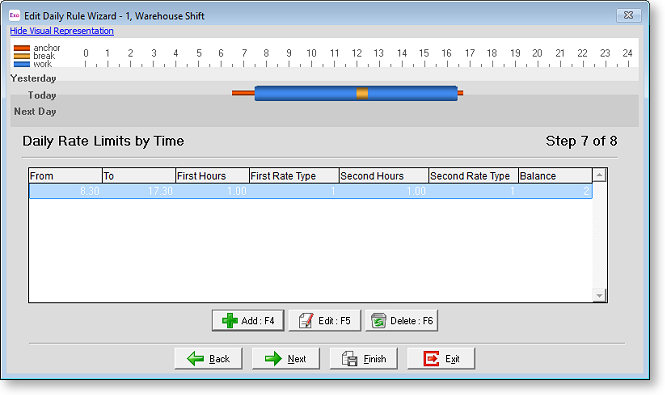This screenshot has width=665, height=395.
Task: Close the Edit Daily Rule Wizard window
Action: [x=629, y=15]
